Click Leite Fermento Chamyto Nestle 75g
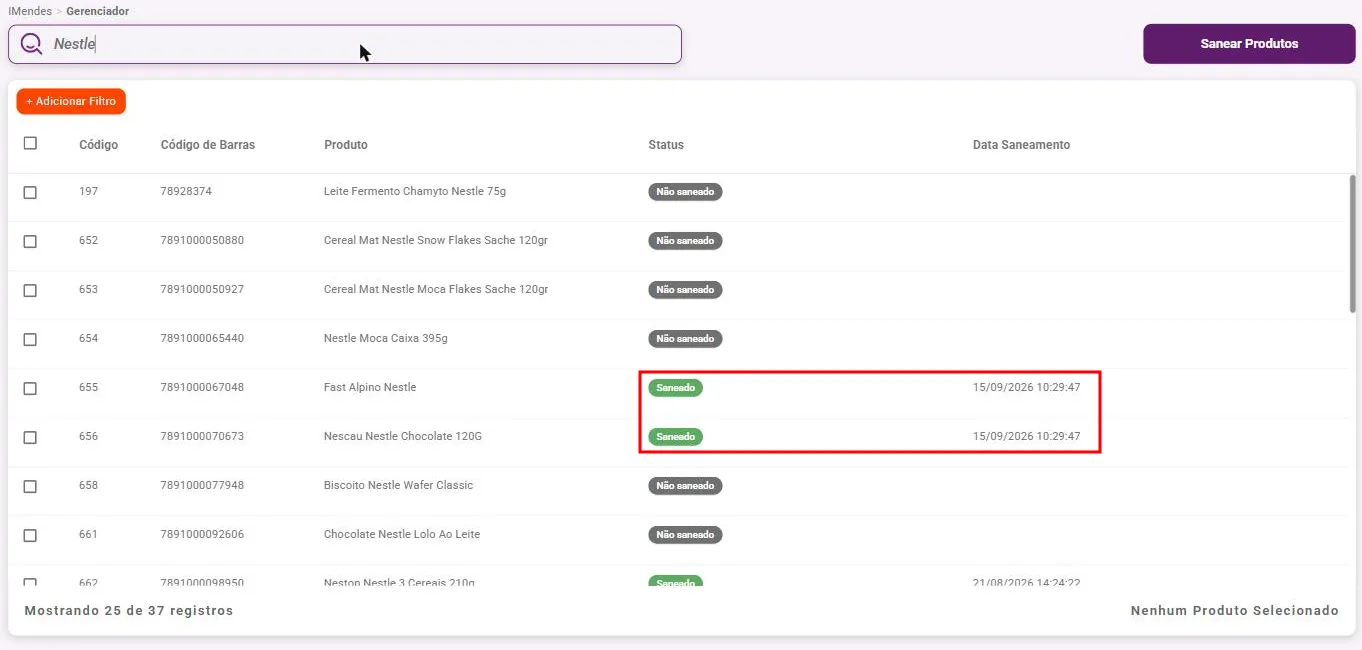This screenshot has height=650, width=1362. (x=415, y=191)
